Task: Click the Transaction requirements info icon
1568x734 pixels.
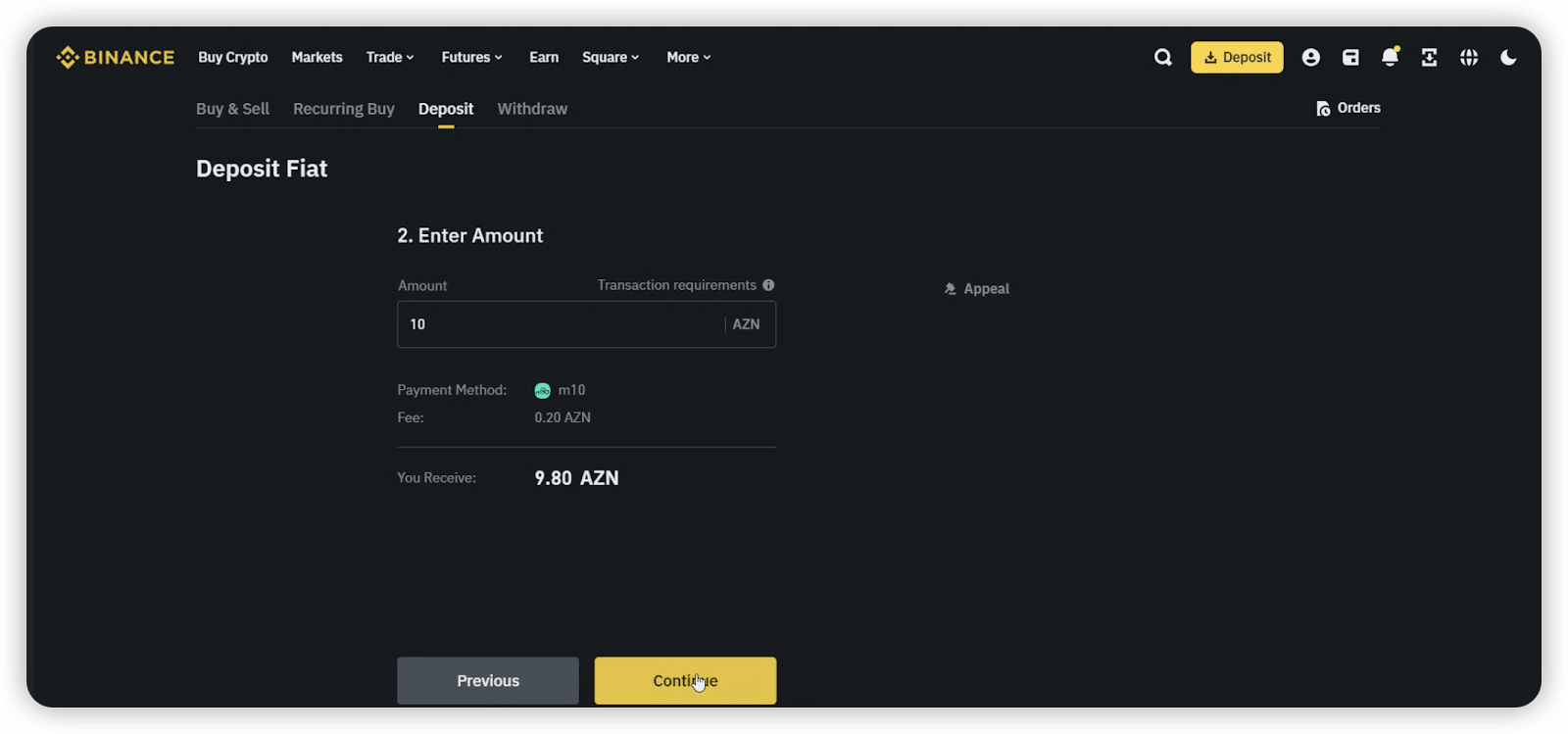Action: click(768, 285)
